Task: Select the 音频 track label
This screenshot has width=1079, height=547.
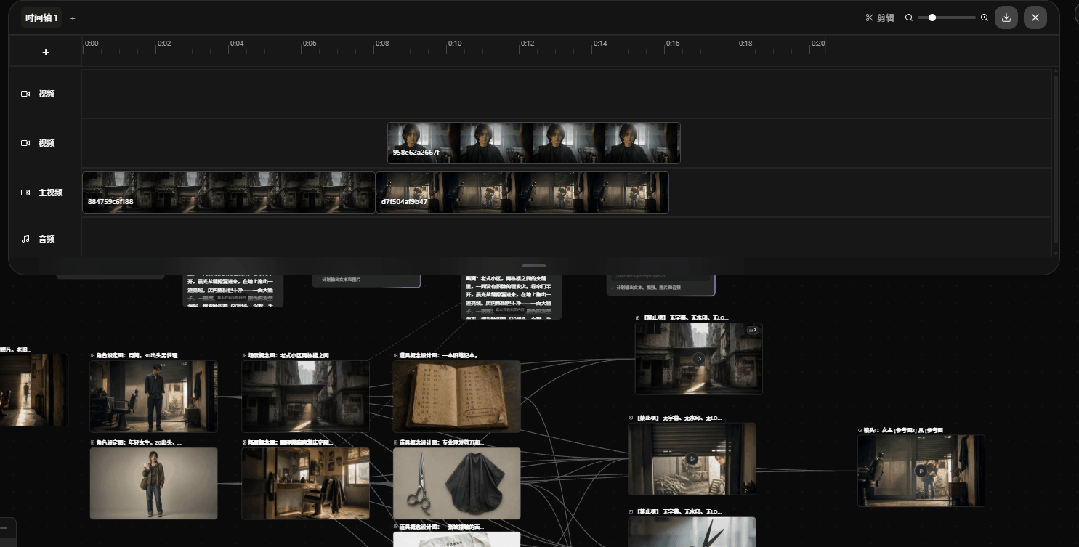Action: [x=46, y=239]
